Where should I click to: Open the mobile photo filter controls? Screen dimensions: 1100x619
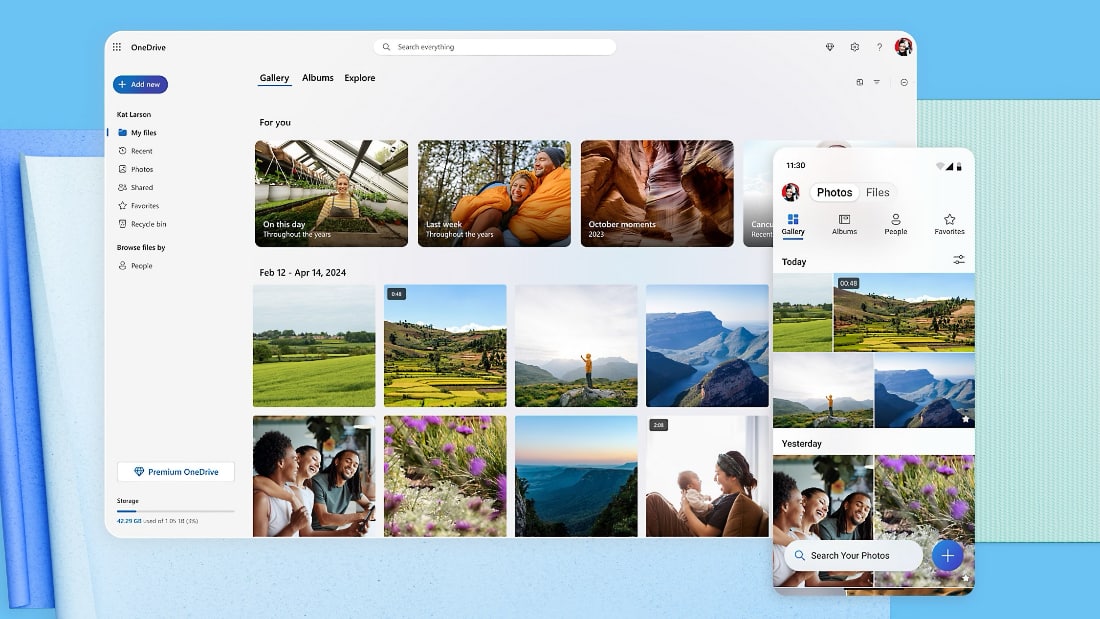958,259
